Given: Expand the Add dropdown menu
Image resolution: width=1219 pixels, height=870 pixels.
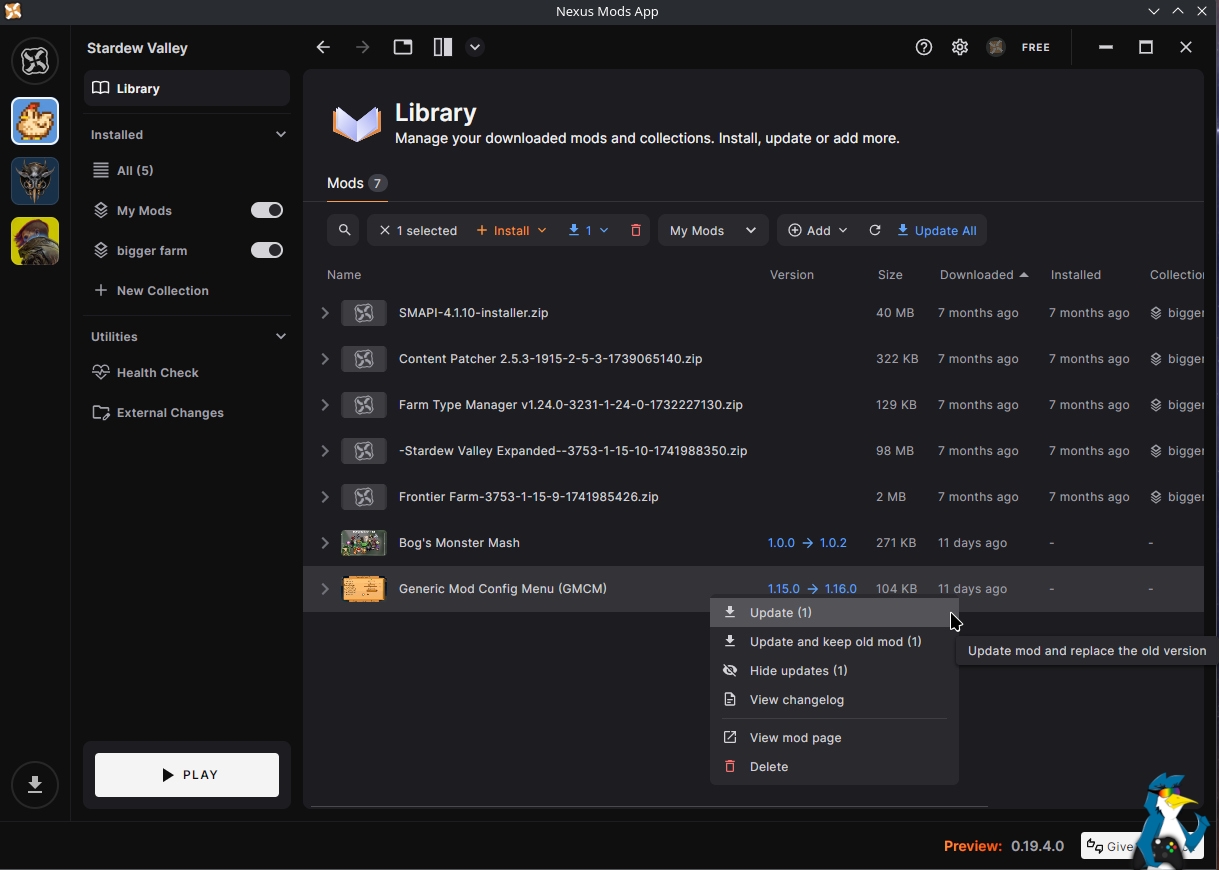Looking at the screenshot, I should pyautogui.click(x=817, y=230).
